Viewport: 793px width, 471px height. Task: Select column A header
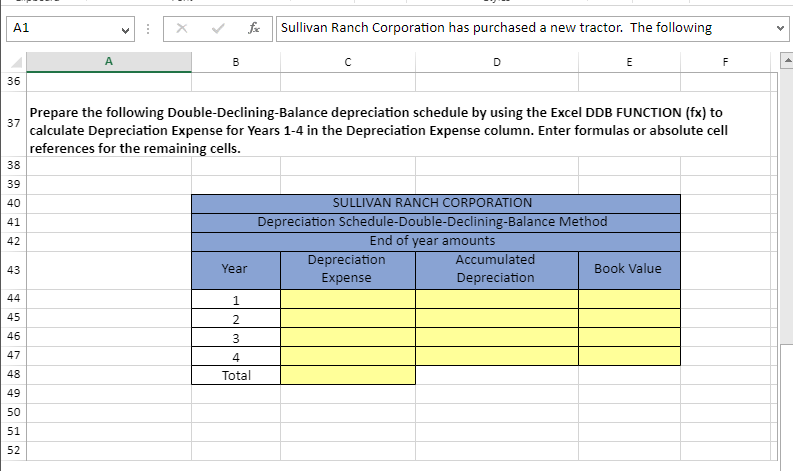click(109, 62)
